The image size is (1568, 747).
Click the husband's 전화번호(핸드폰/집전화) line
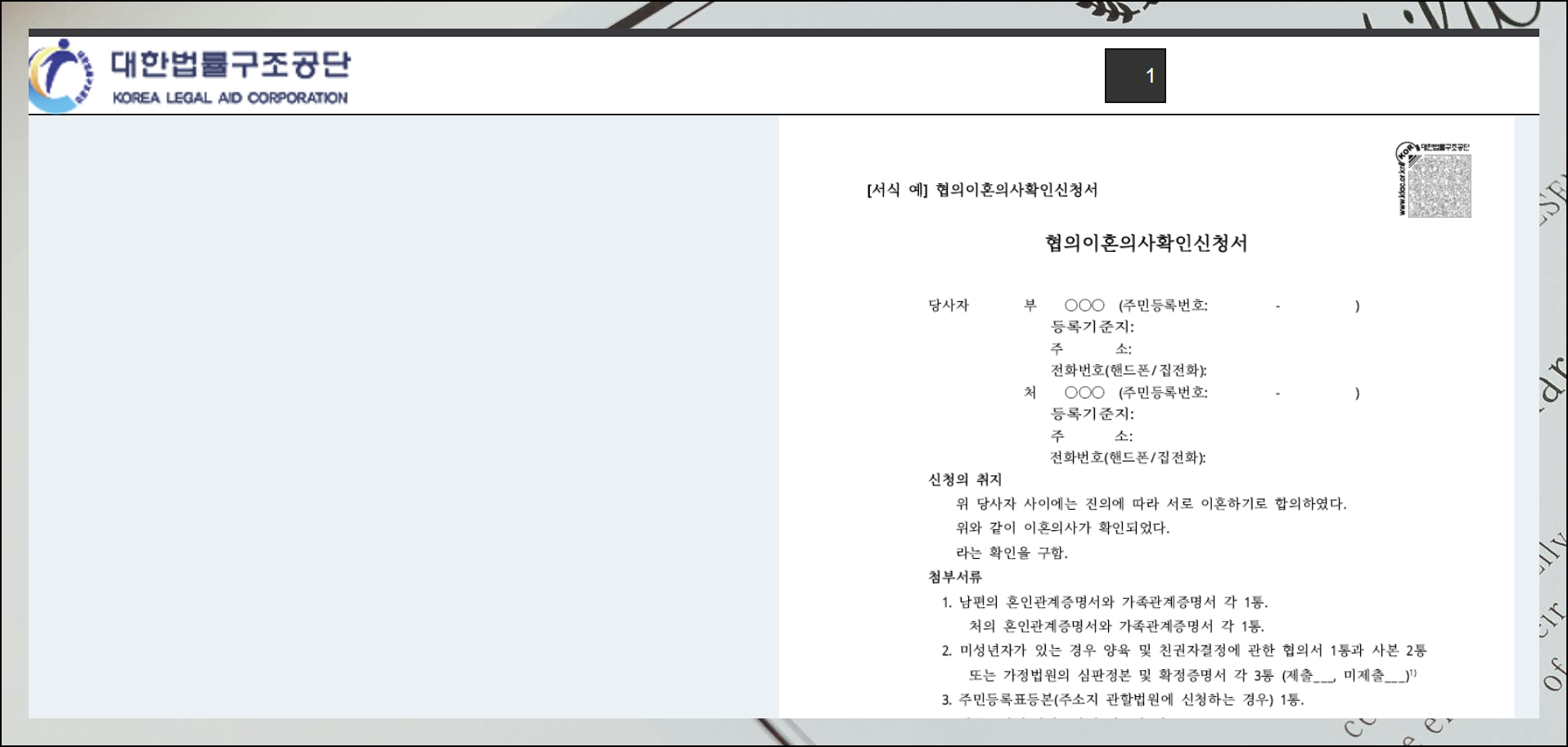coord(1129,370)
